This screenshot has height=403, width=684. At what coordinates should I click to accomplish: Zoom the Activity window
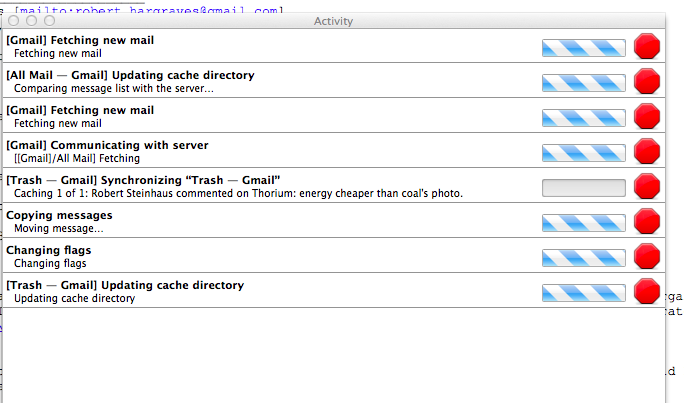click(x=49, y=20)
